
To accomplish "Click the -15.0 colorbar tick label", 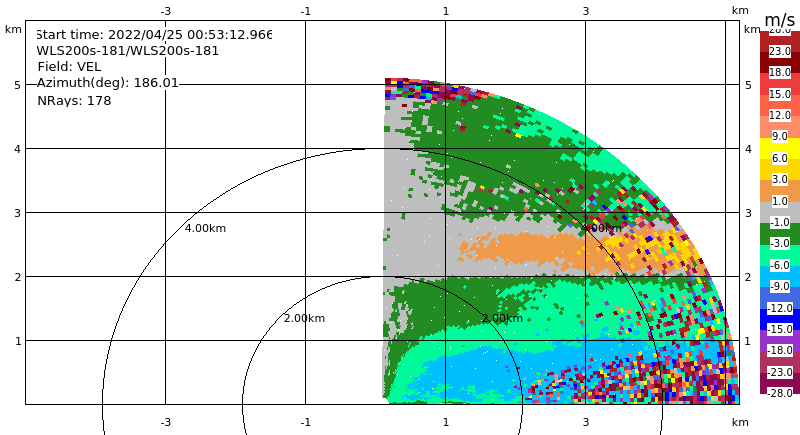I will [x=780, y=329].
